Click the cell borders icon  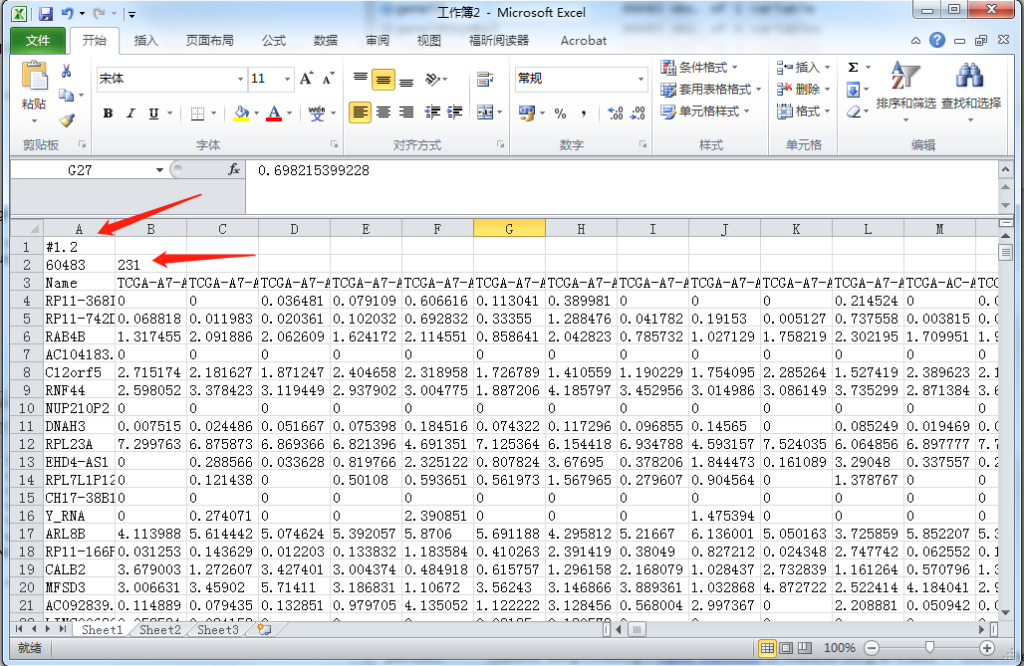(197, 114)
